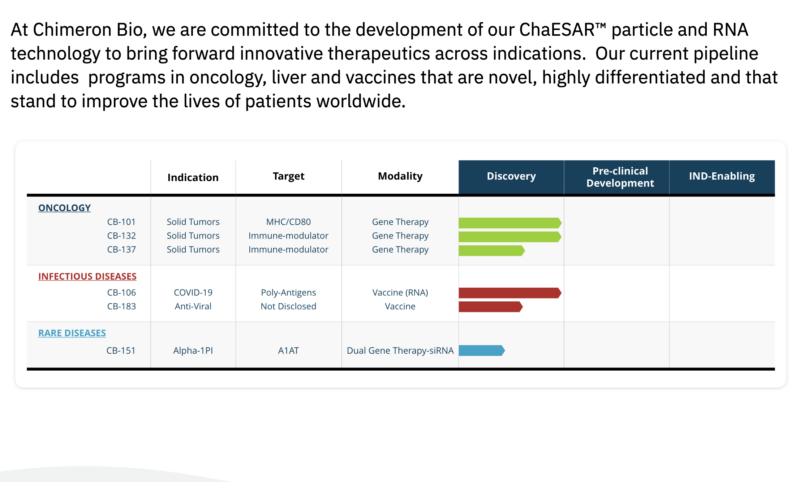Click the CB-101 green progress bar
The image size is (800, 482).
(x=510, y=223)
